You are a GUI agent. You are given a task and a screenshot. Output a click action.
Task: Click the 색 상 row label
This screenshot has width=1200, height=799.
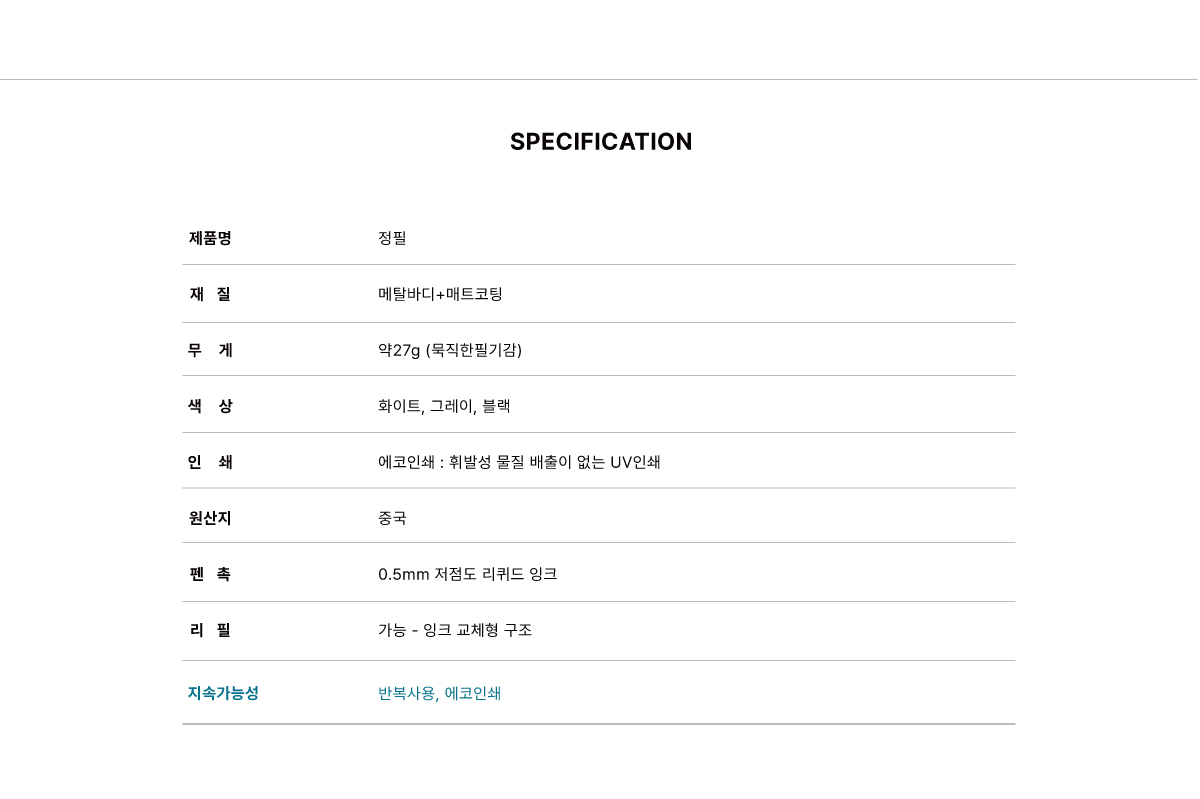click(x=210, y=406)
